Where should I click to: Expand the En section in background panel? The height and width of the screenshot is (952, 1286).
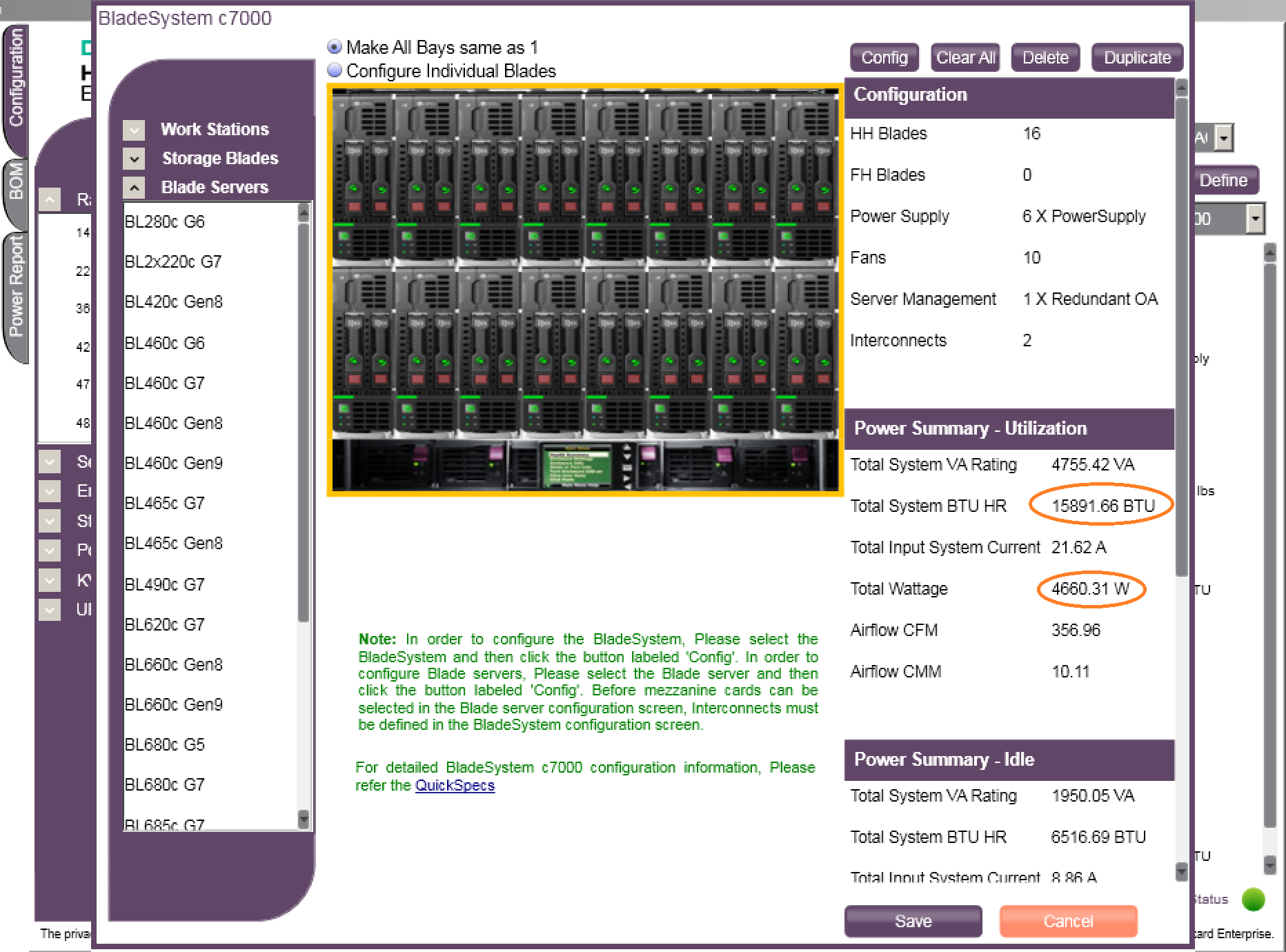50,491
